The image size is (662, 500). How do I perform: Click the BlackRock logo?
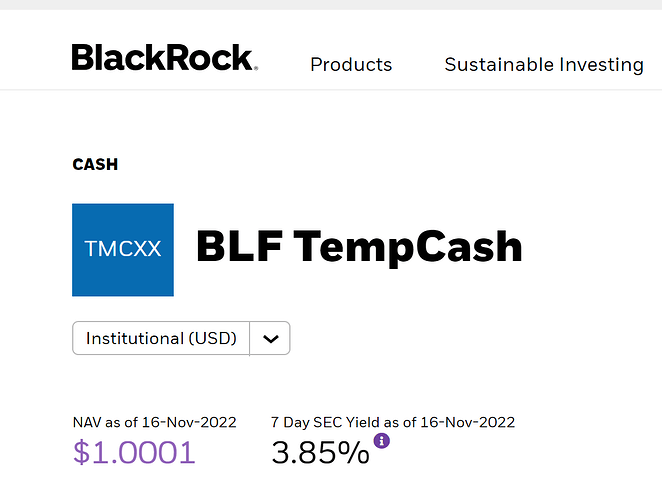164,58
